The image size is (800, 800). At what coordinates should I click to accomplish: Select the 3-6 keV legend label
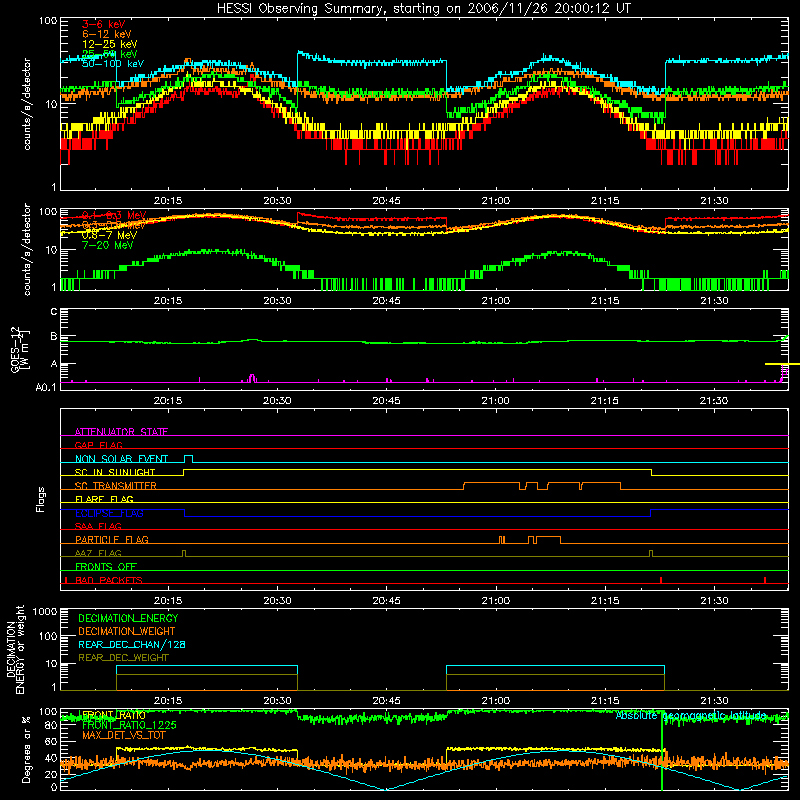(104, 24)
